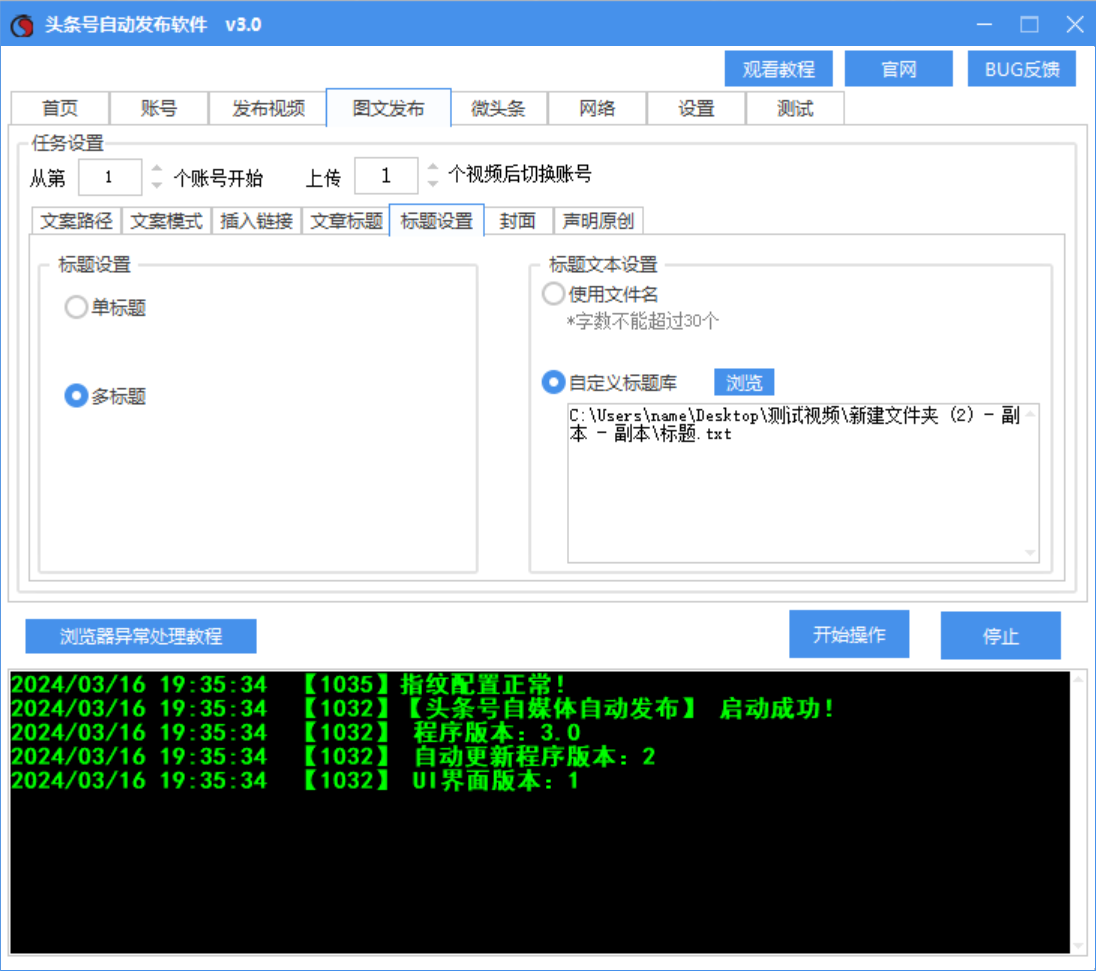1096x971 pixels.
Task: Click the path box scroll down arrow
Action: [x=1031, y=552]
